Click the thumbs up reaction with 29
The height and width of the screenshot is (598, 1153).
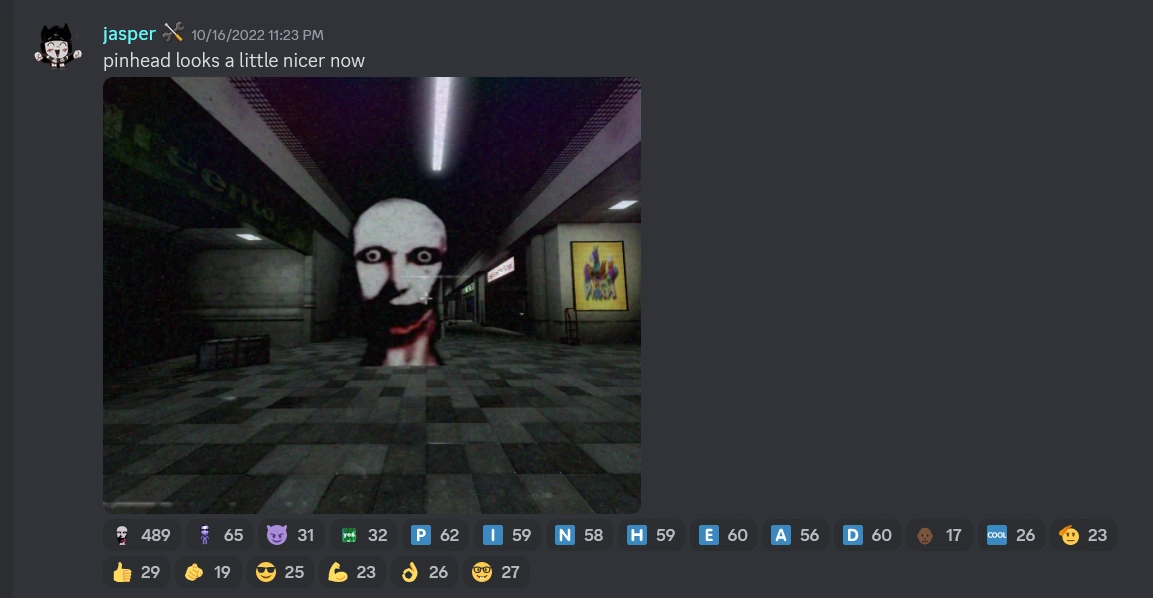(137, 572)
